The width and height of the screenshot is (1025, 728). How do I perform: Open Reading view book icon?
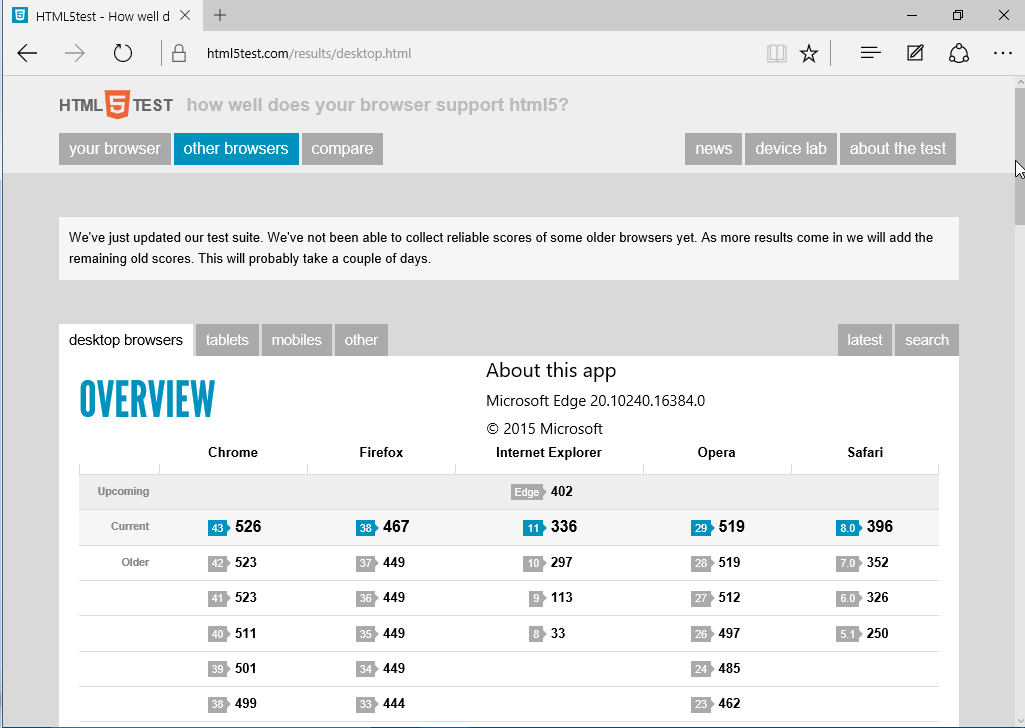[x=777, y=54]
